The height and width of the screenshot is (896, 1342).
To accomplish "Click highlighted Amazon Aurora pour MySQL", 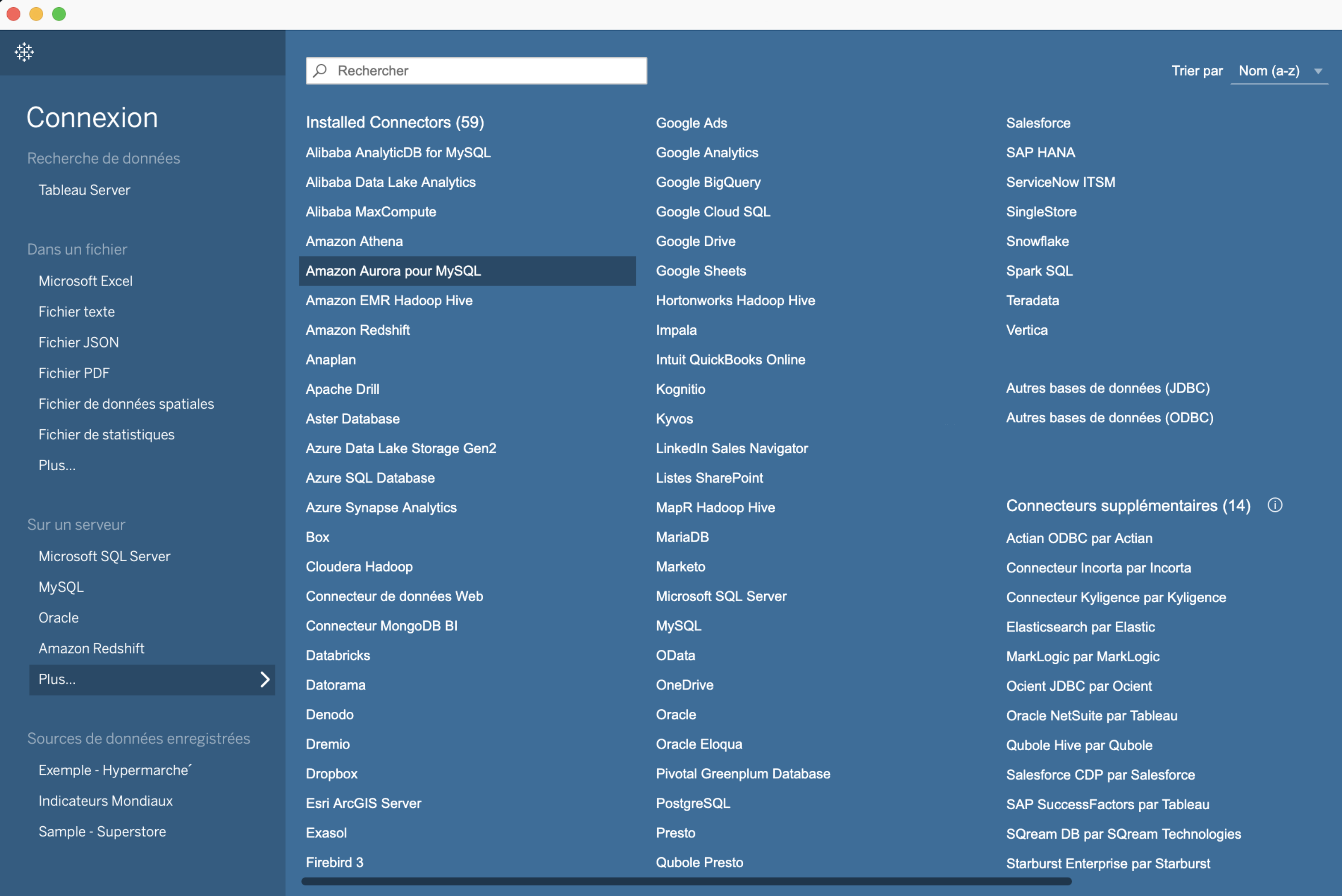I will pos(467,271).
